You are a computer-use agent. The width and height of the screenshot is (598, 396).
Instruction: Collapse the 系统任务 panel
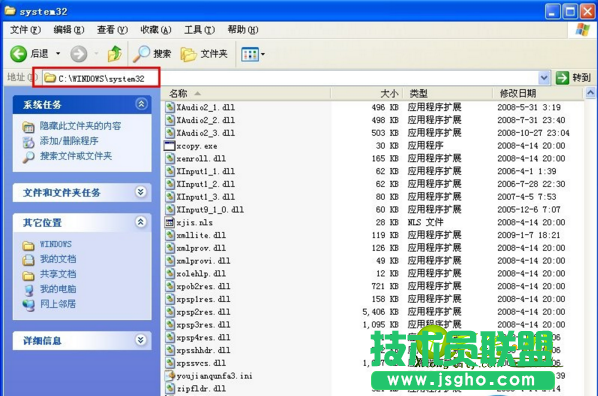coord(141,104)
